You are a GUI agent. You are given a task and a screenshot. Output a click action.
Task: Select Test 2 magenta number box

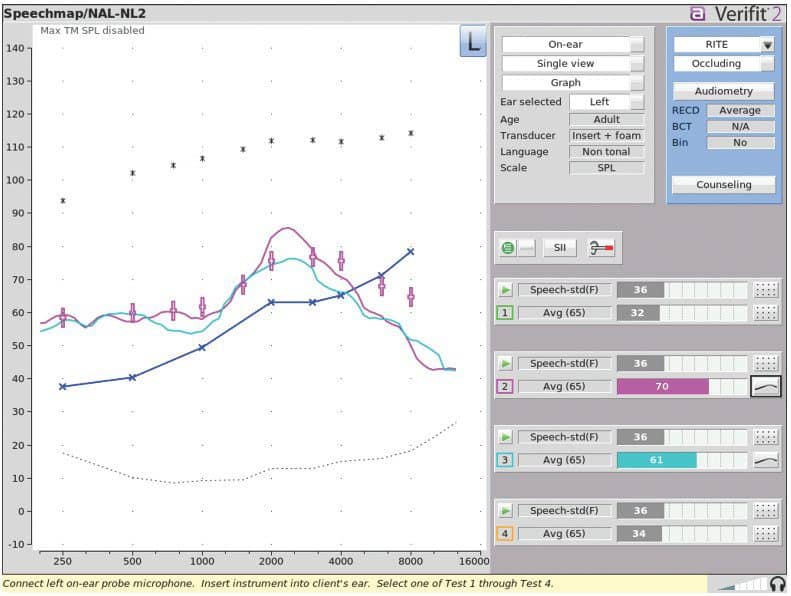[x=505, y=387]
